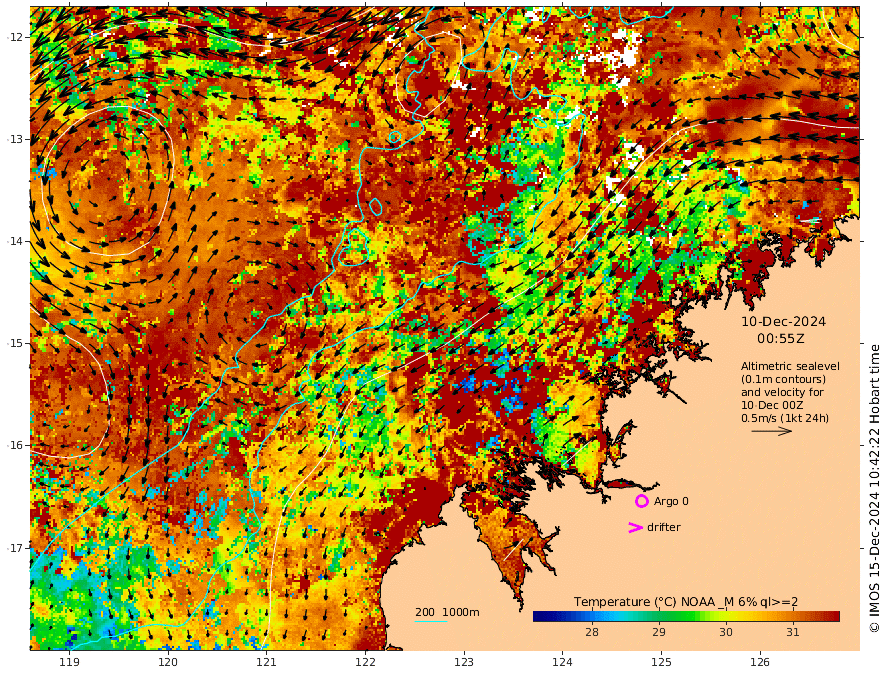Click the longitude label '120'
This screenshot has height=680, width=880.
168,663
